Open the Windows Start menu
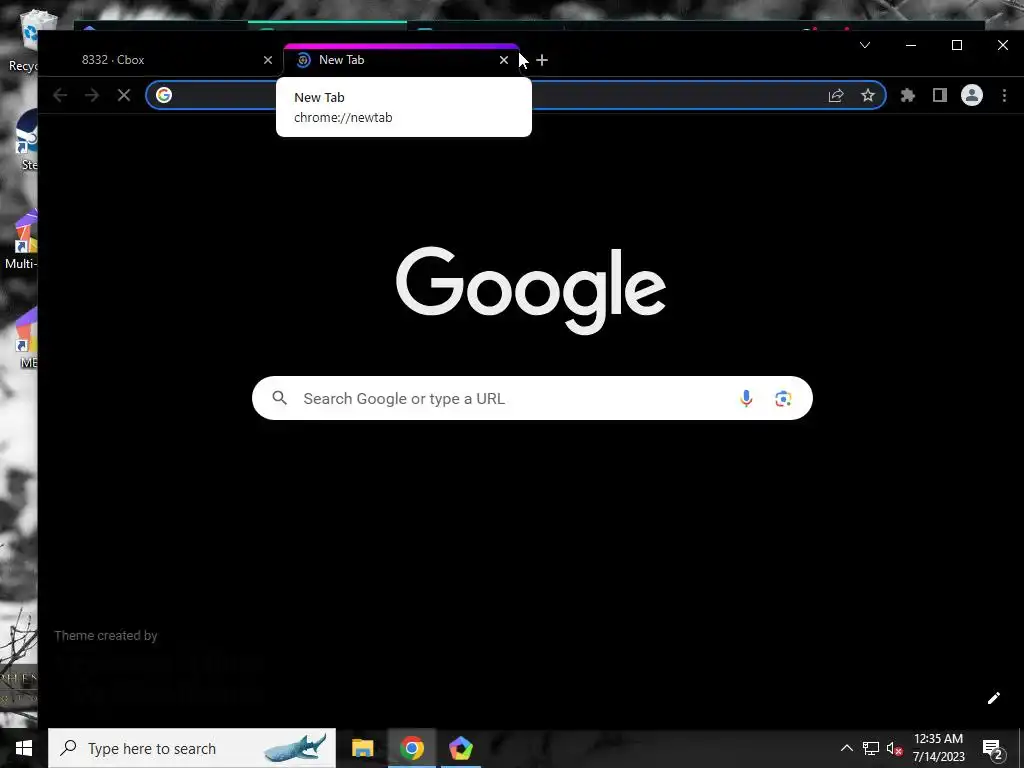This screenshot has width=1024, height=768. click(x=24, y=748)
